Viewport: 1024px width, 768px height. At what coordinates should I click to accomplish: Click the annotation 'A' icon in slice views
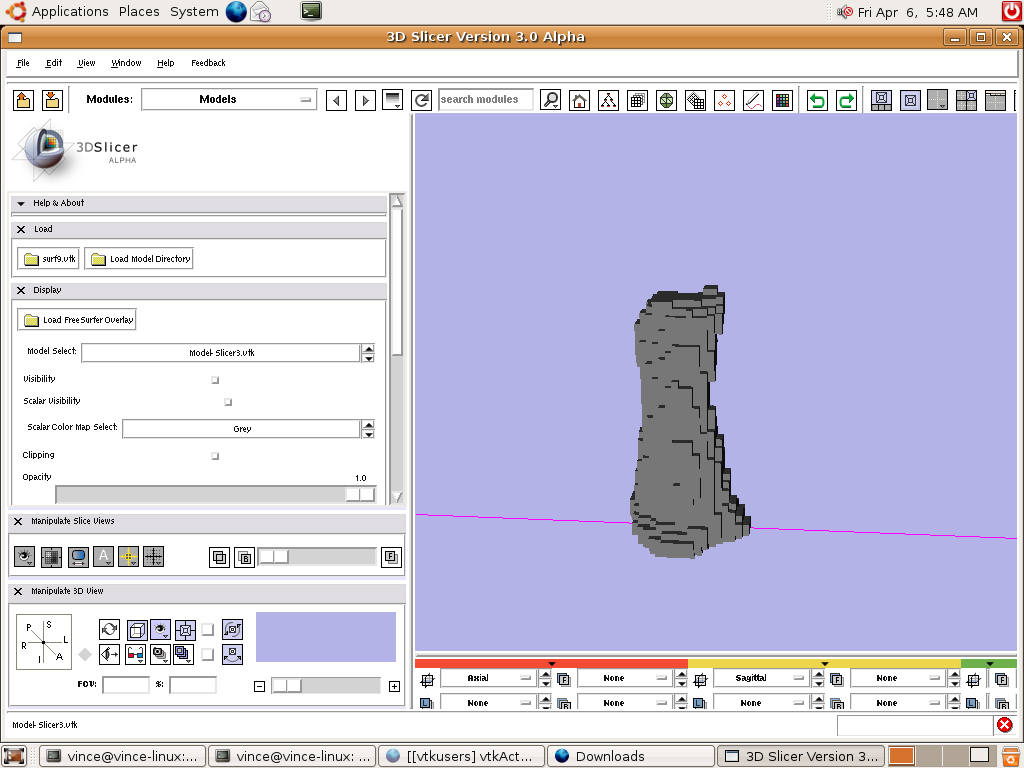[x=103, y=557]
